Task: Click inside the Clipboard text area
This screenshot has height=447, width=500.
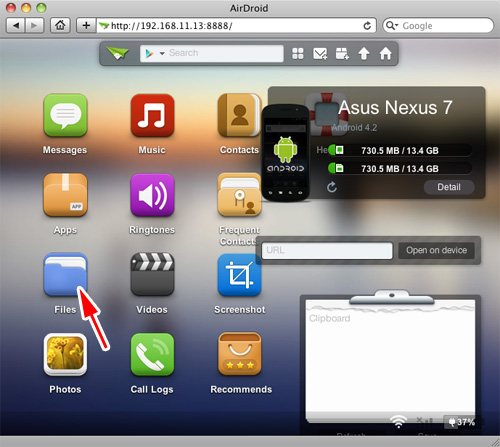Action: [x=390, y=362]
